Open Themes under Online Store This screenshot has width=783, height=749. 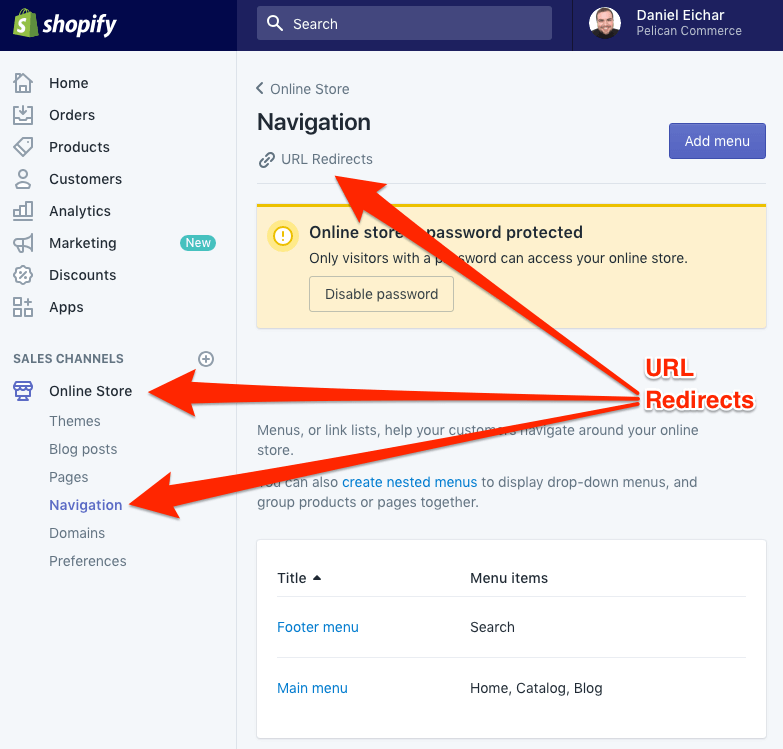pyautogui.click(x=74, y=421)
